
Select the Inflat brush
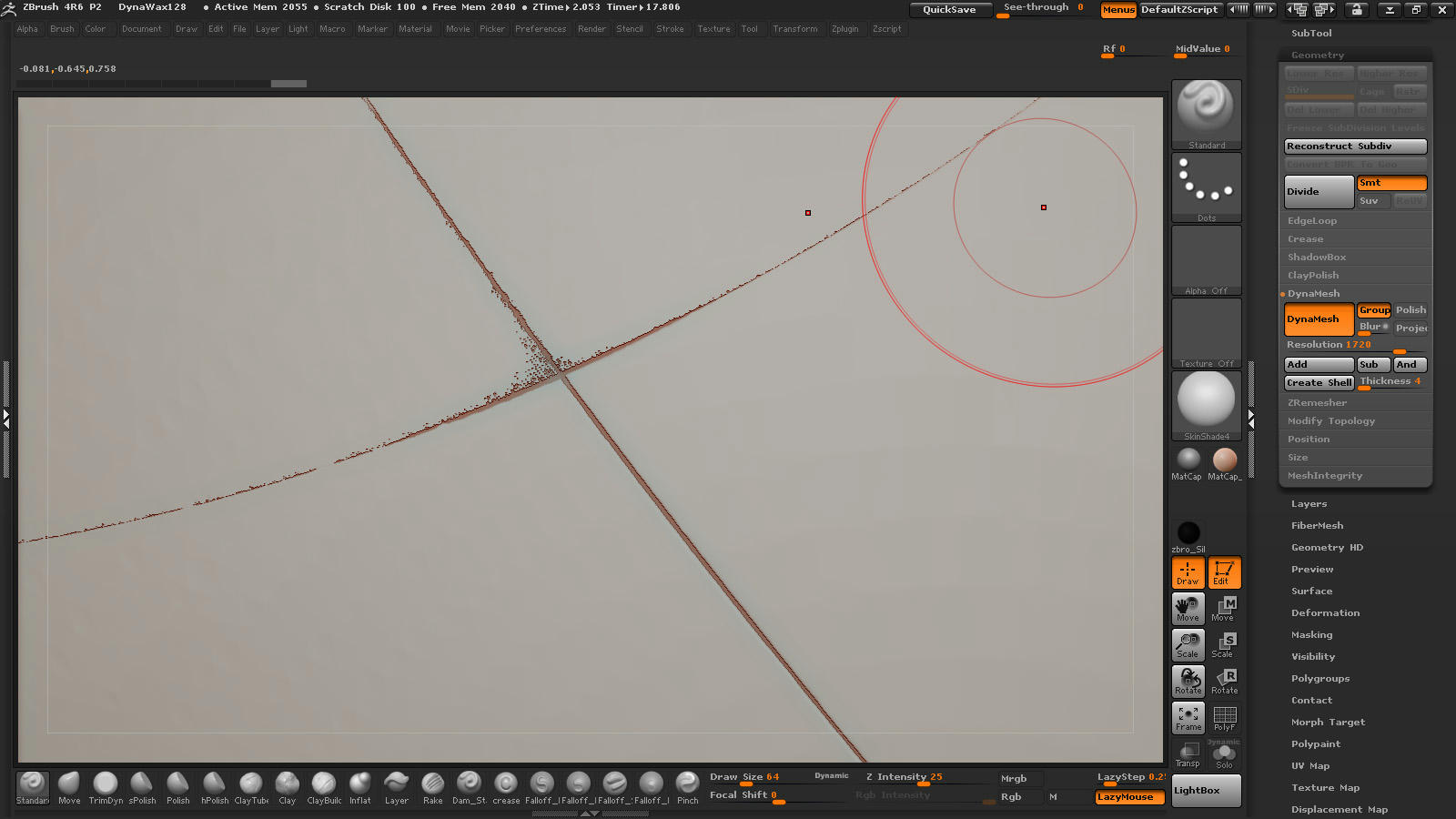tap(360, 788)
